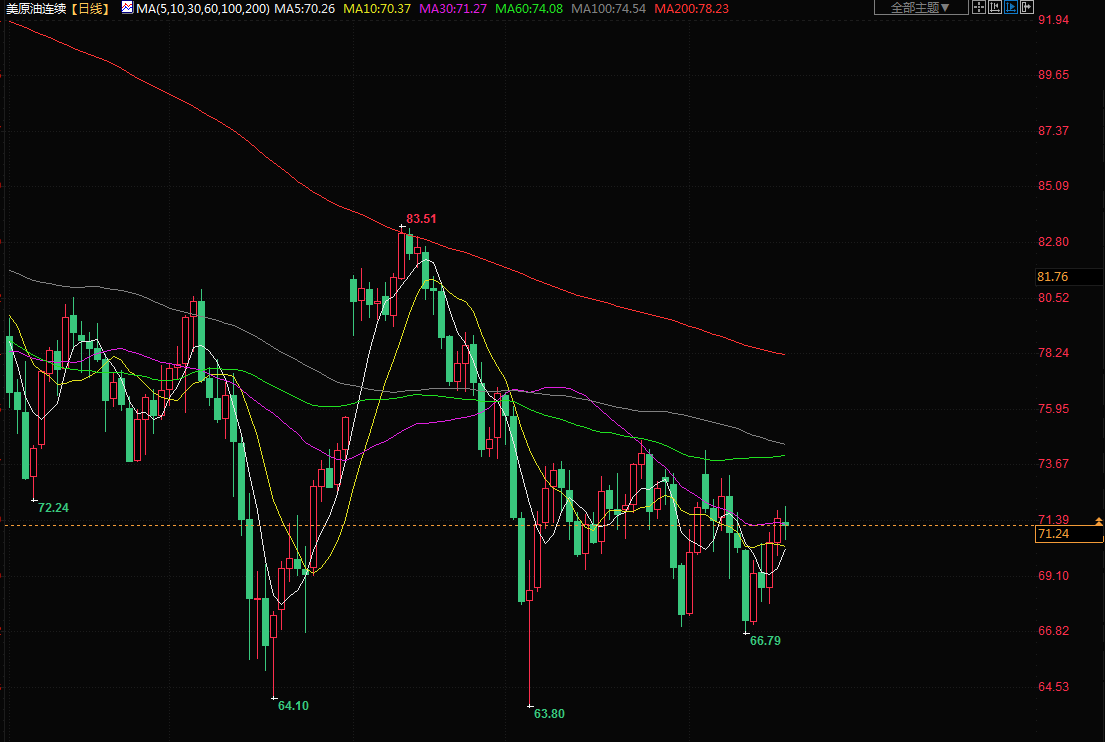Select the yellow MA10:70.37 legend label

click(x=376, y=8)
